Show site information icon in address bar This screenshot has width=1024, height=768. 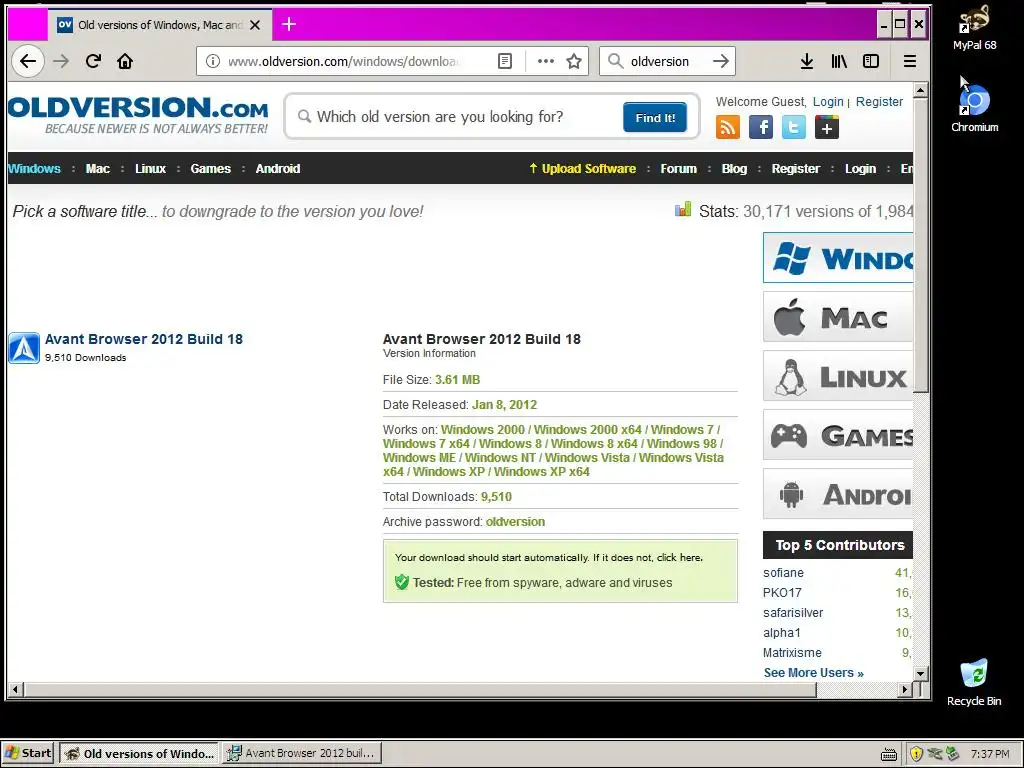click(x=213, y=61)
